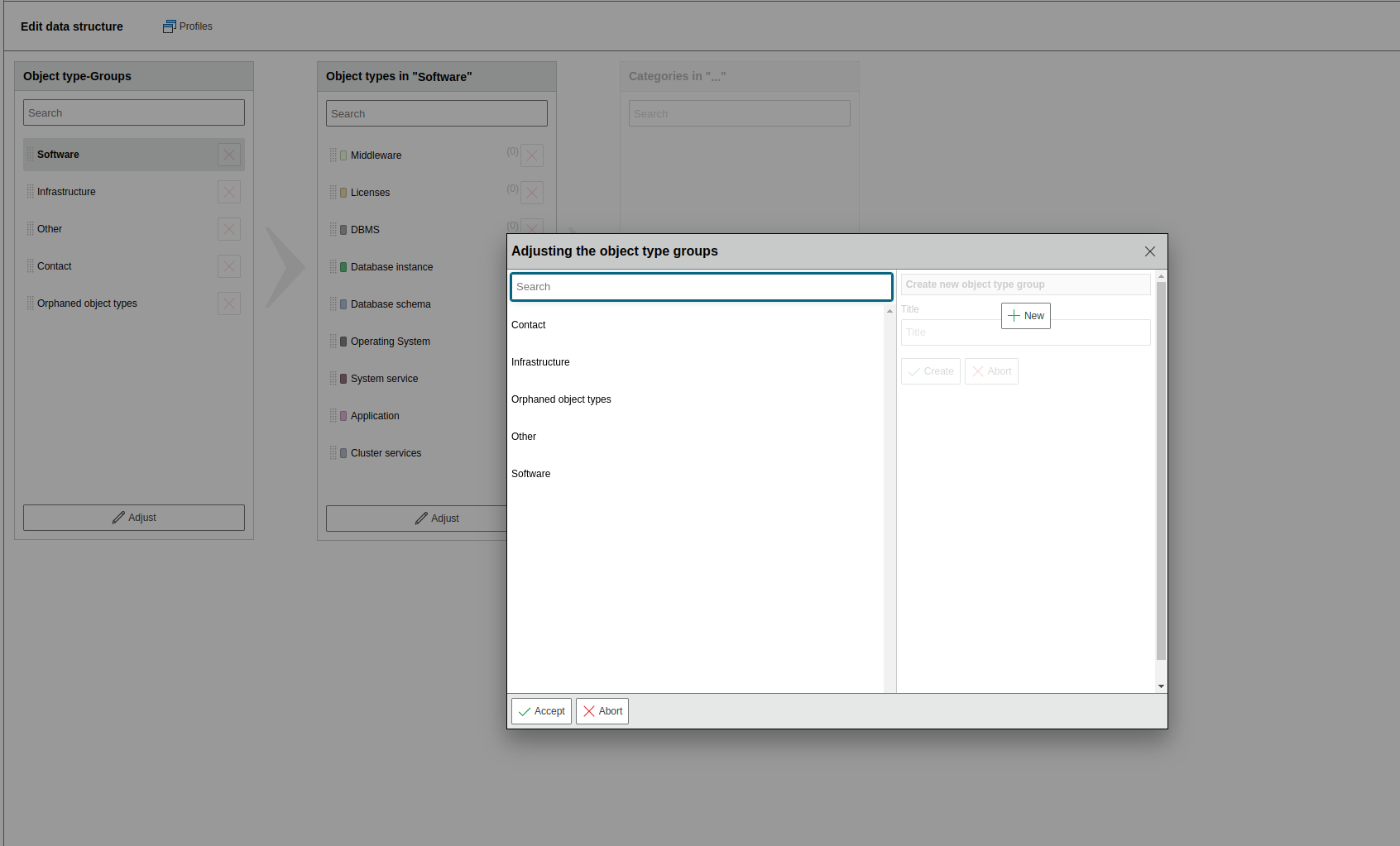The height and width of the screenshot is (846, 1400).
Task: Grab the Infrastructure drag handle
Action: click(31, 192)
